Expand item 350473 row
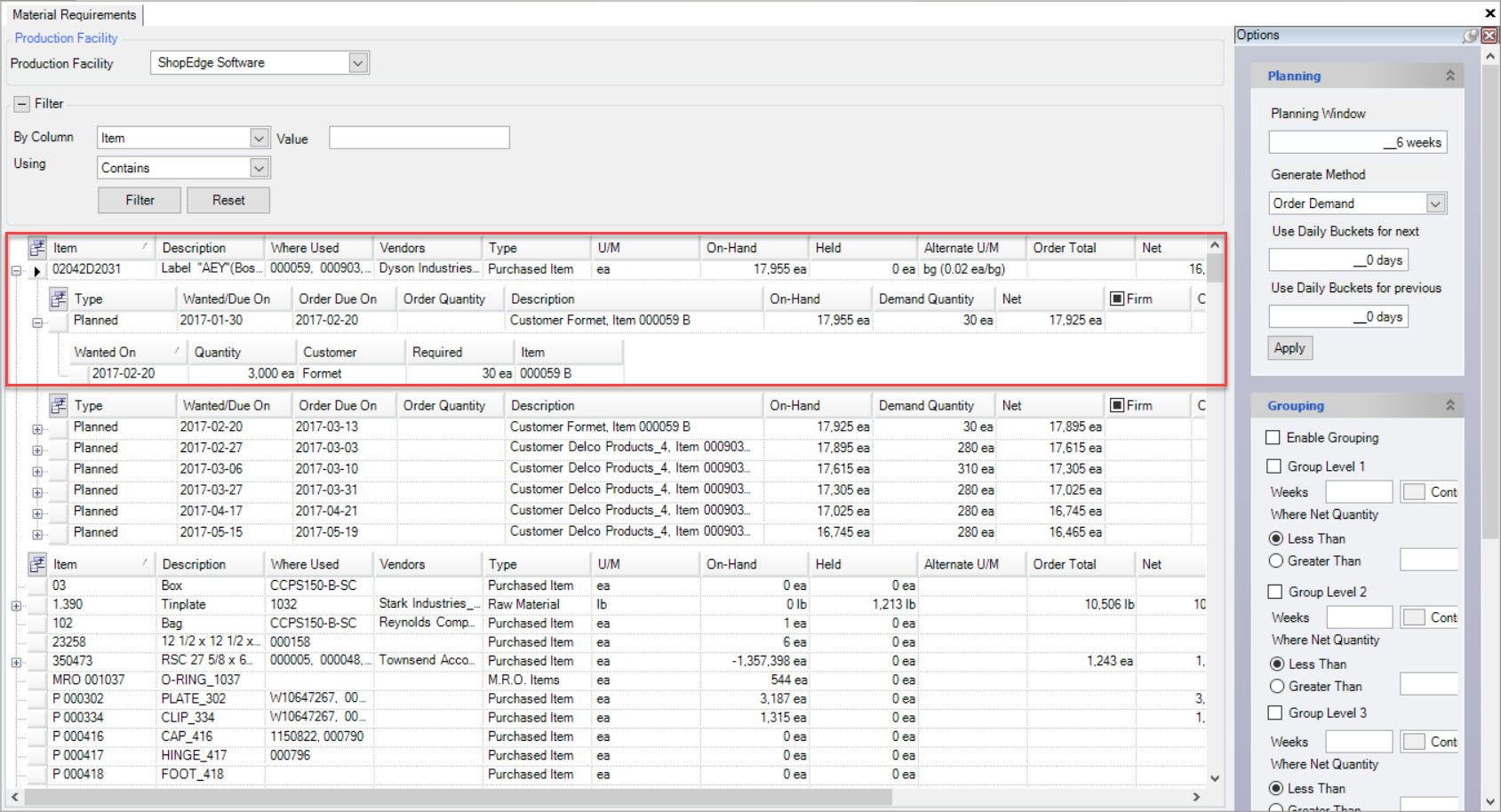 pos(16,663)
